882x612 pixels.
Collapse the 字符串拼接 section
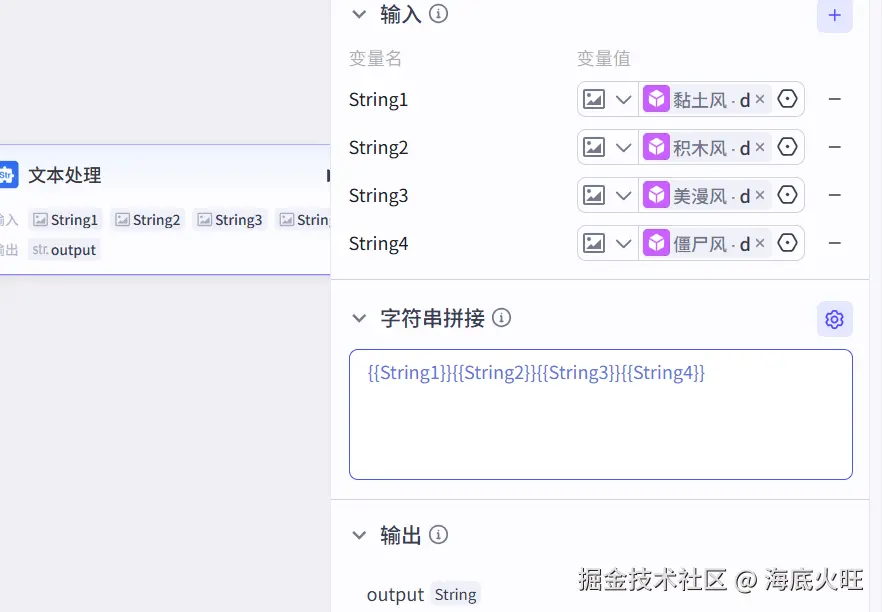pos(360,317)
